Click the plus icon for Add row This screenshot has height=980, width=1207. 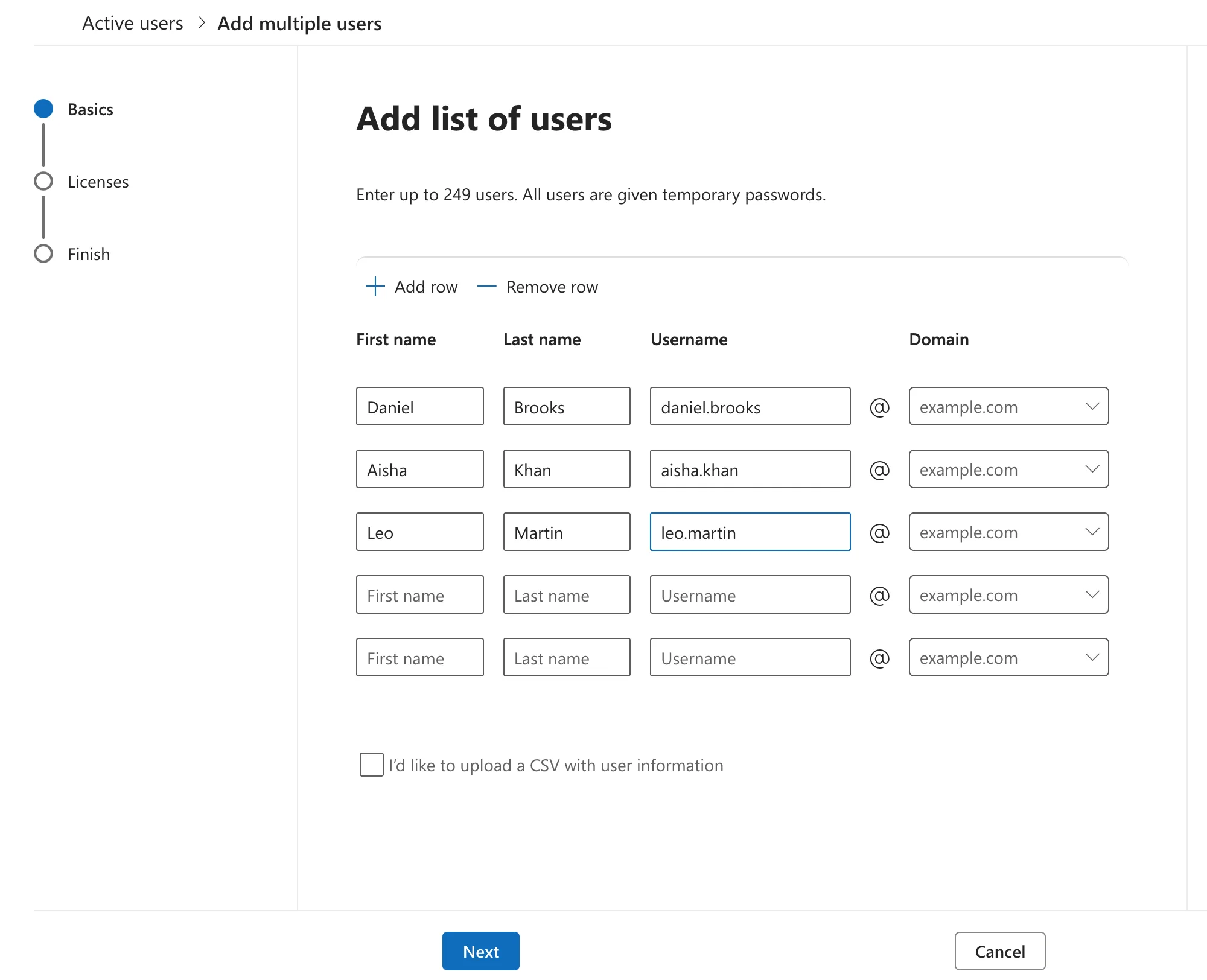tap(375, 287)
